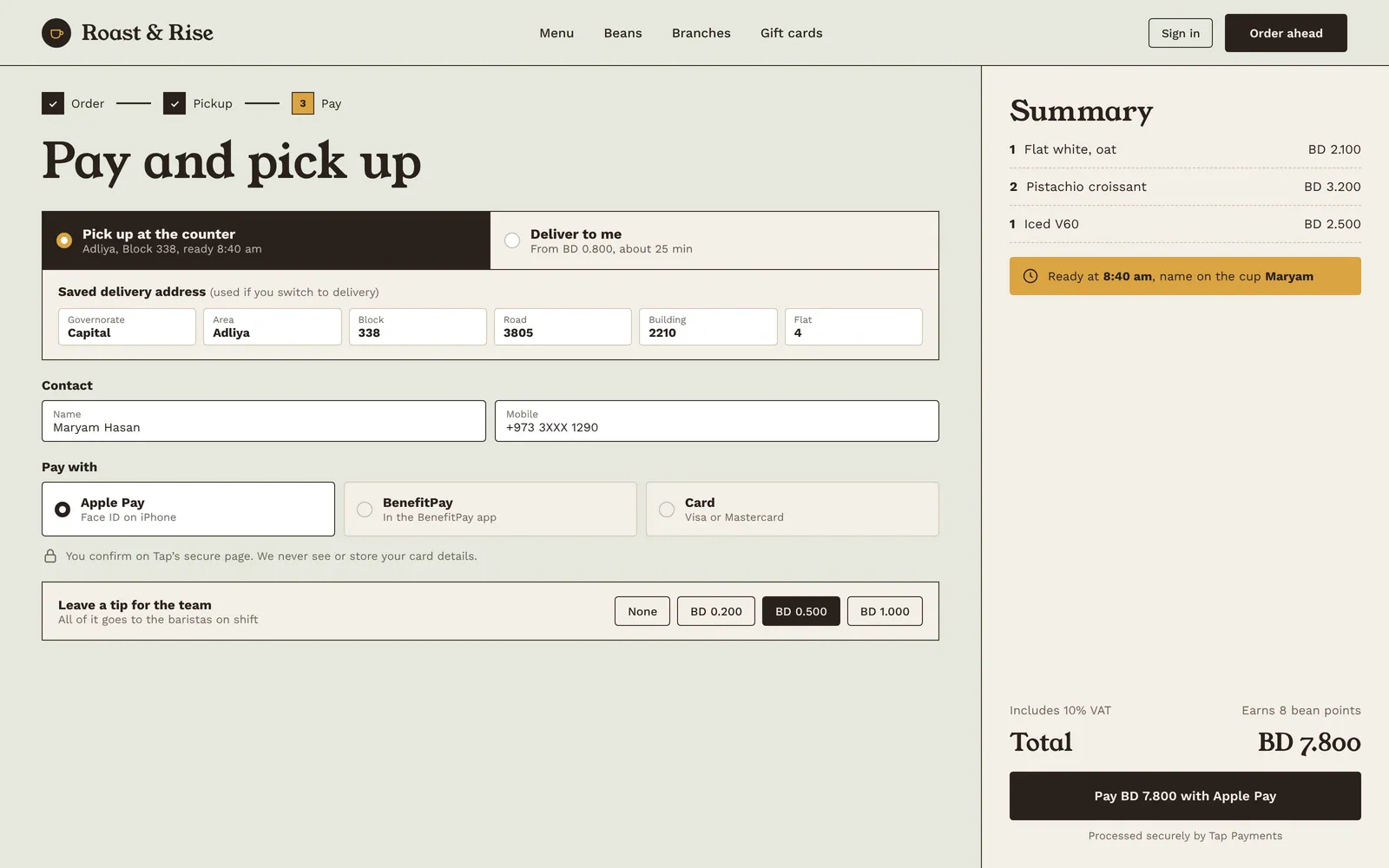Click the Flat white, oat summary item
This screenshot has width=1389, height=868.
pos(1185,149)
